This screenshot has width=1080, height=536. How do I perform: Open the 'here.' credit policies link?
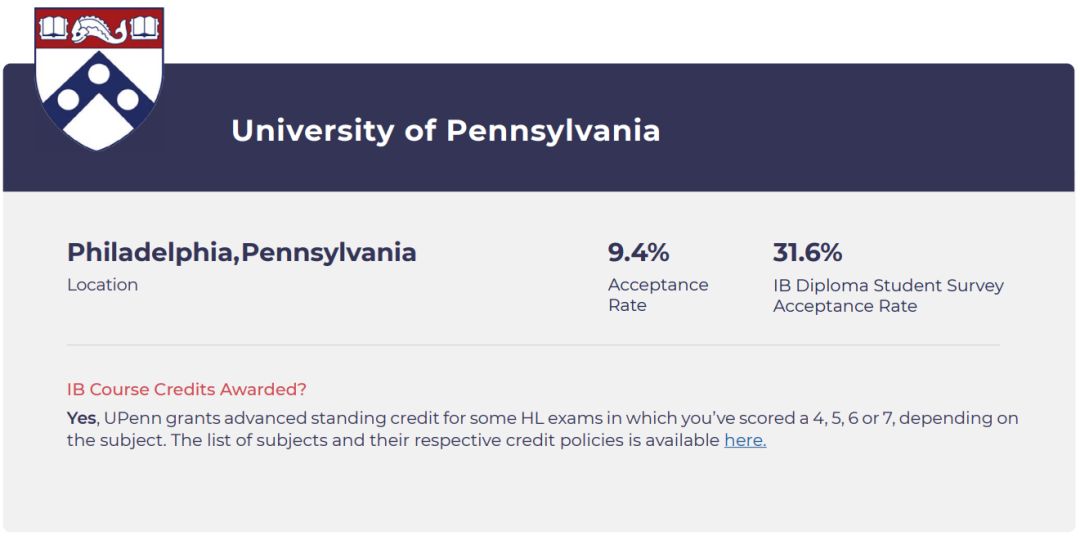click(745, 440)
